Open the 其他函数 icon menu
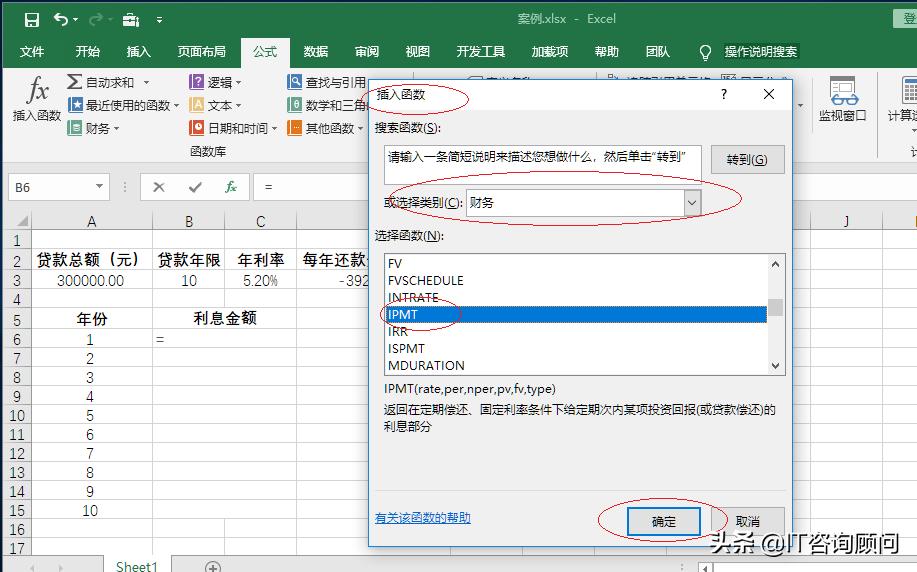 click(294, 128)
